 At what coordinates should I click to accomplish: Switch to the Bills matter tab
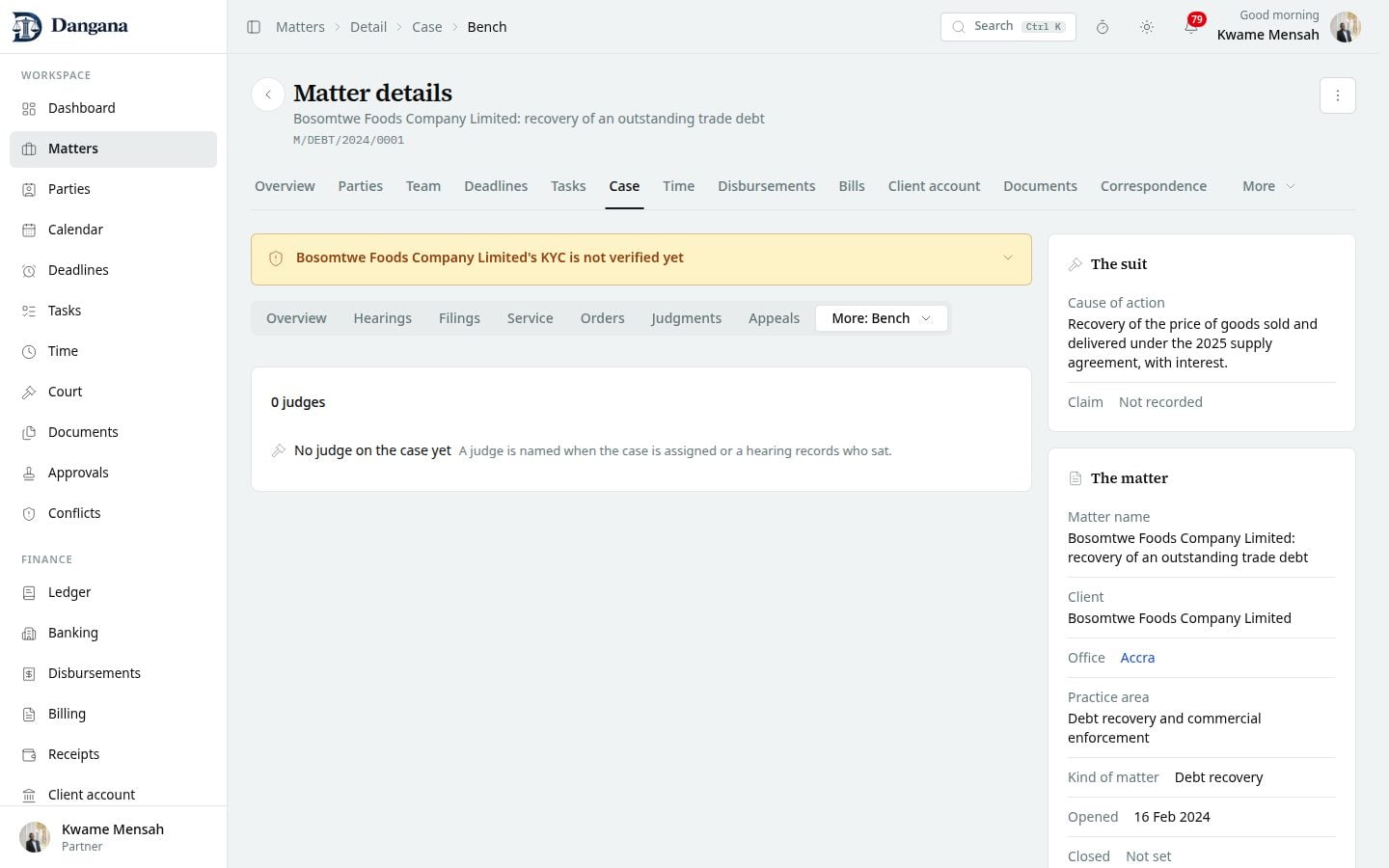point(852,186)
